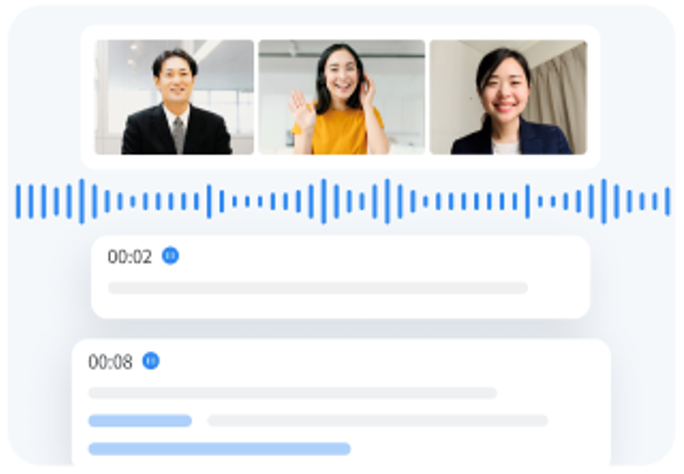Click the pause icon next to 00:02
Image resolution: width=684 pixels, height=474 pixels.
coord(170,256)
